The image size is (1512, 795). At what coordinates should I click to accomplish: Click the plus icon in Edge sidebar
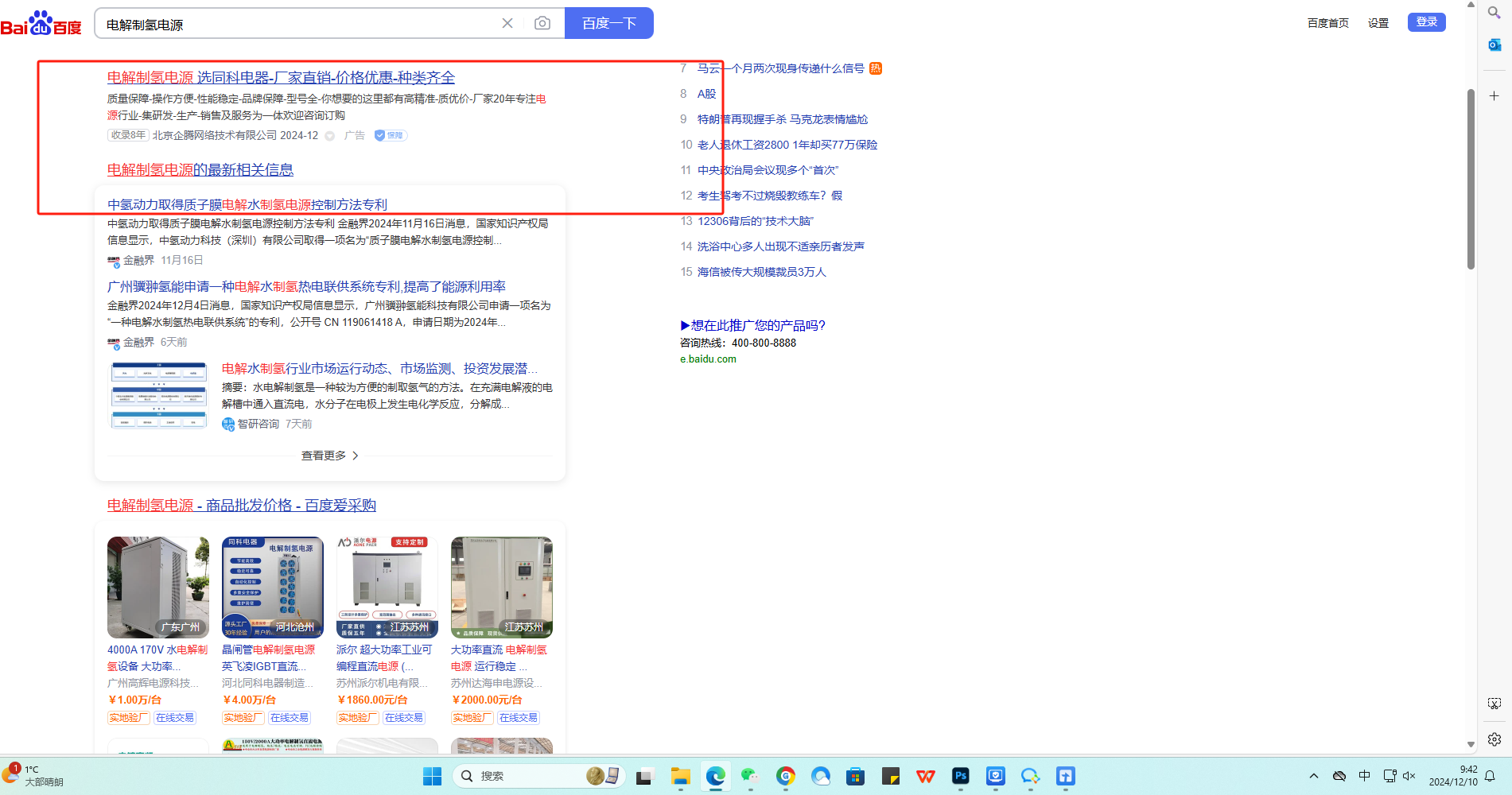point(1495,96)
